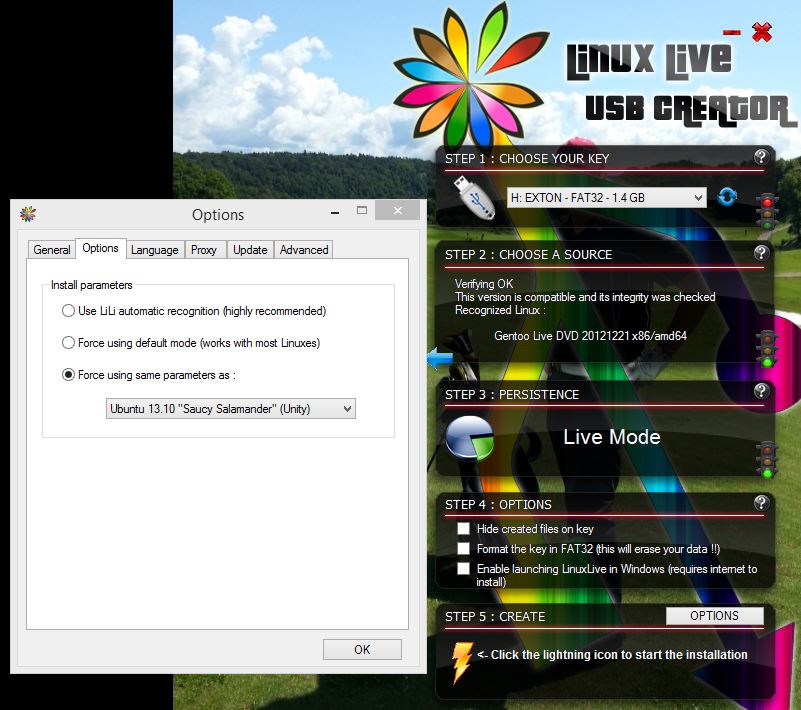Switch to the Update tab
Image resolution: width=801 pixels, height=710 pixels.
[250, 250]
